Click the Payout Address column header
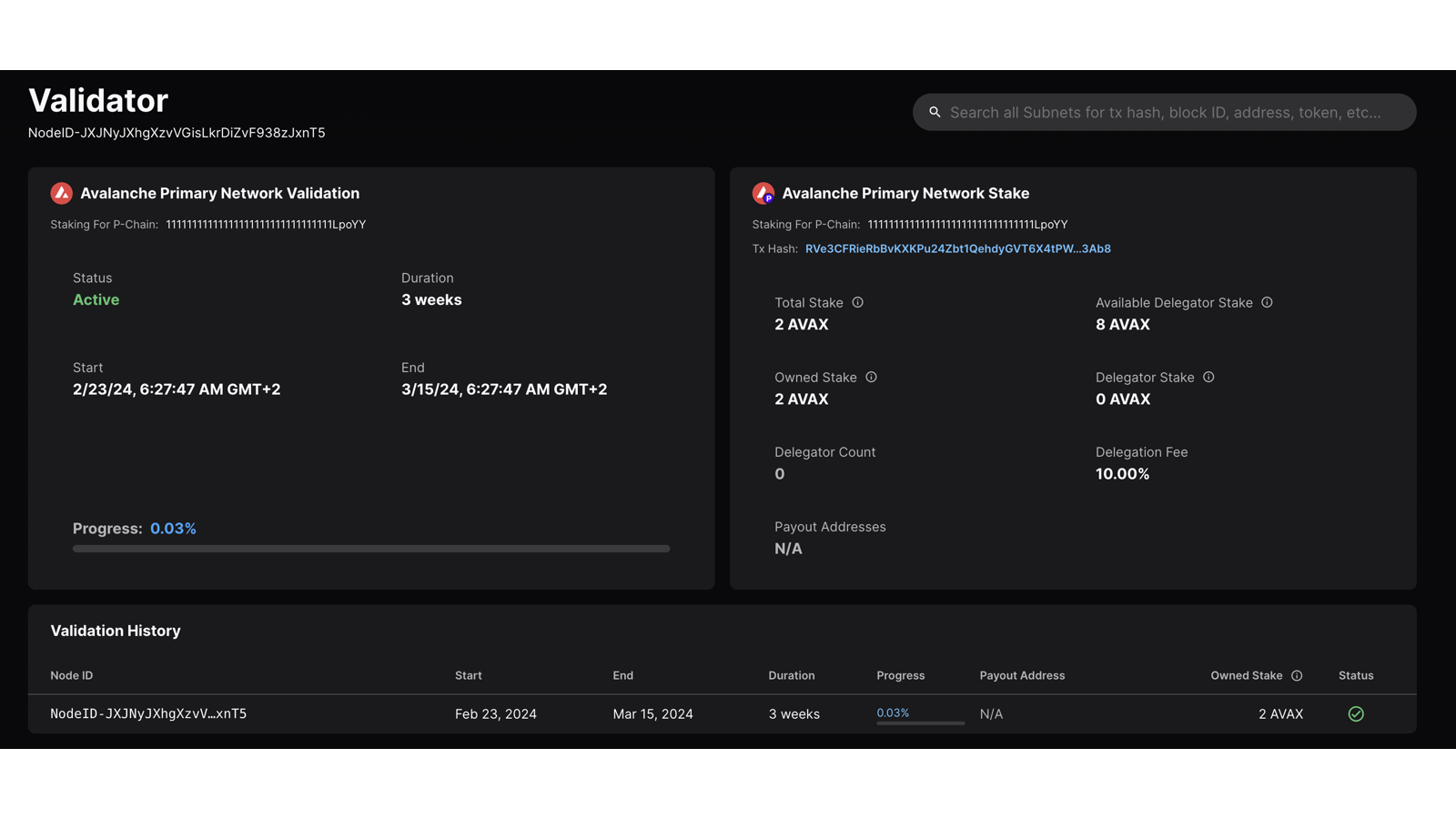This screenshot has height=819, width=1456. (1022, 675)
